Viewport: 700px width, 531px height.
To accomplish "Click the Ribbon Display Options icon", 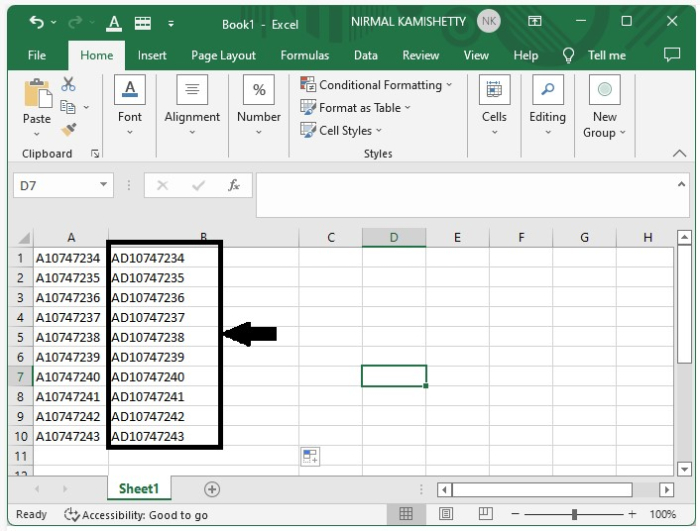I will tap(534, 21).
